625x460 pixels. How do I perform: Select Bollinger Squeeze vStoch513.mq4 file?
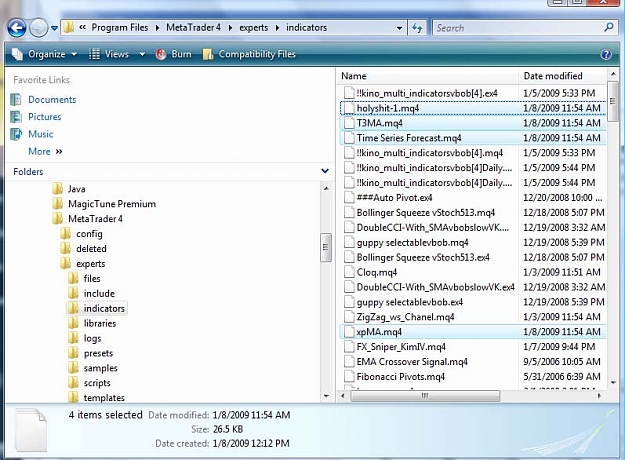[473, 212]
